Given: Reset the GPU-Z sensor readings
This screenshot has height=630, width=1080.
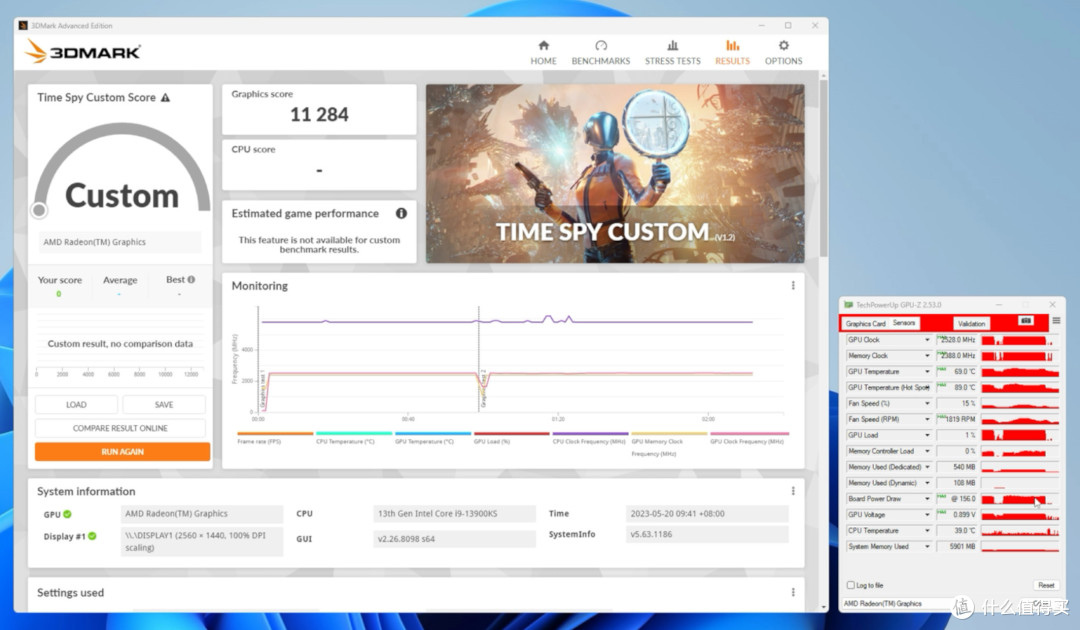Looking at the screenshot, I should 1046,585.
